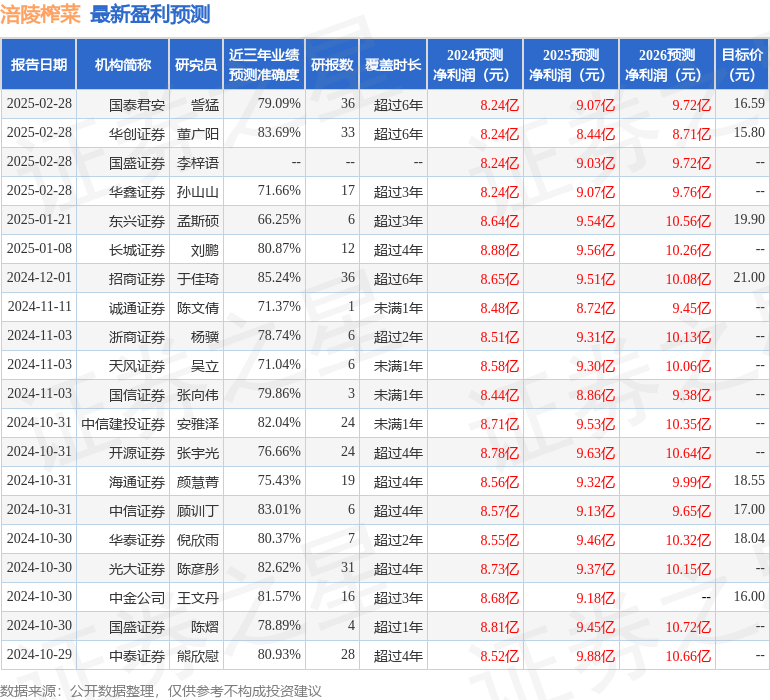The height and width of the screenshot is (700, 770).
Task: Open the 招商证券 institution entry
Action: (x=137, y=278)
